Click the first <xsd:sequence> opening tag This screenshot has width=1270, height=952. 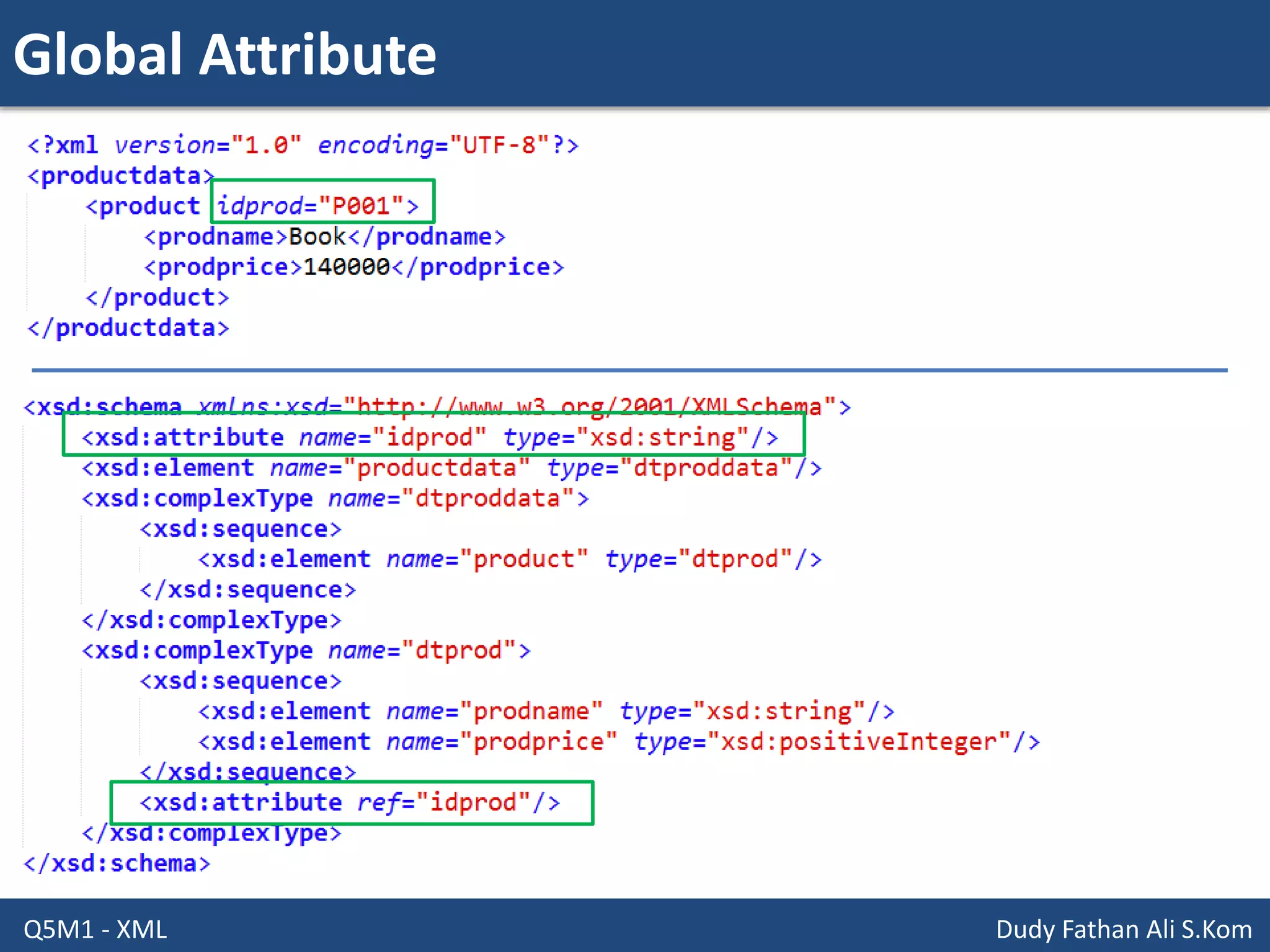241,528
